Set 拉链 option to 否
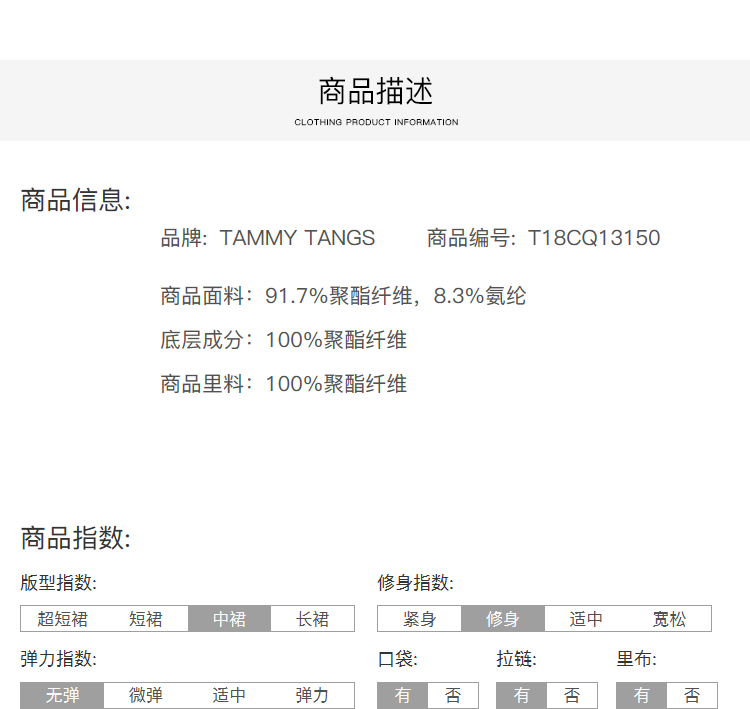750x709 pixels. [572, 695]
